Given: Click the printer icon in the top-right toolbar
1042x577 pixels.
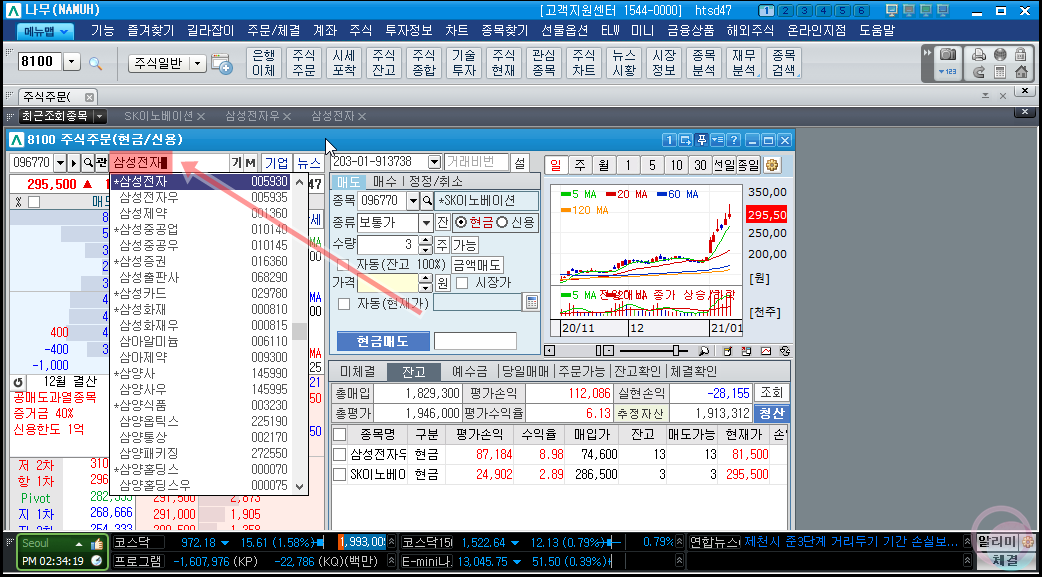Looking at the screenshot, I should tap(979, 55).
